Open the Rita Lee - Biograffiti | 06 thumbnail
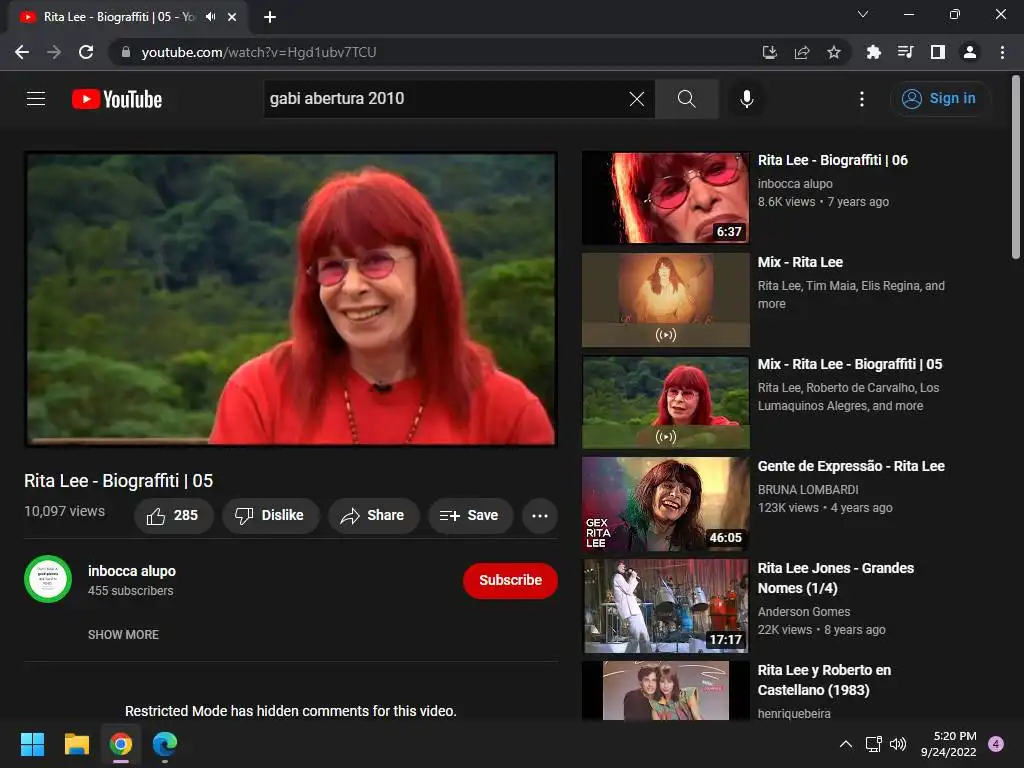This screenshot has width=1024, height=768. pyautogui.click(x=665, y=198)
